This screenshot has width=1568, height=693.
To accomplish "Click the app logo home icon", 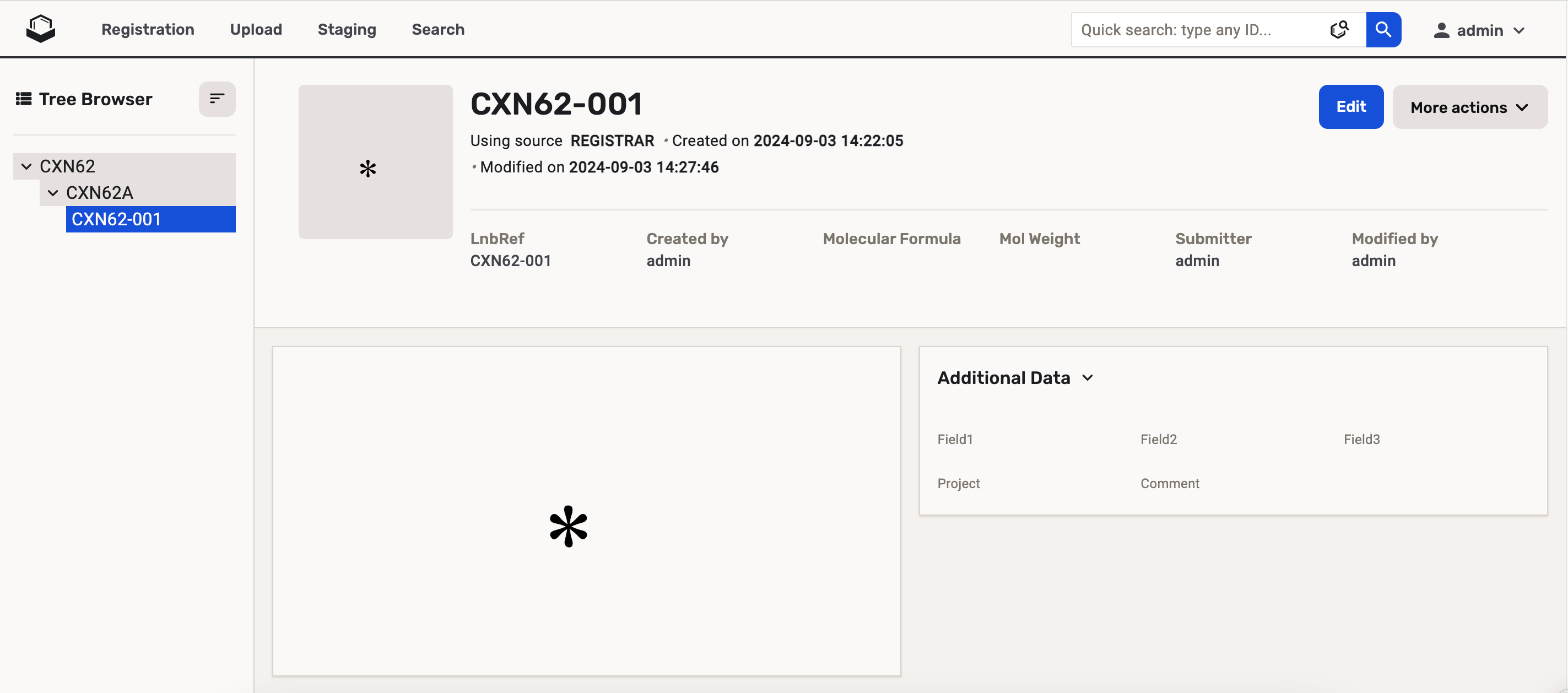I will [x=41, y=29].
